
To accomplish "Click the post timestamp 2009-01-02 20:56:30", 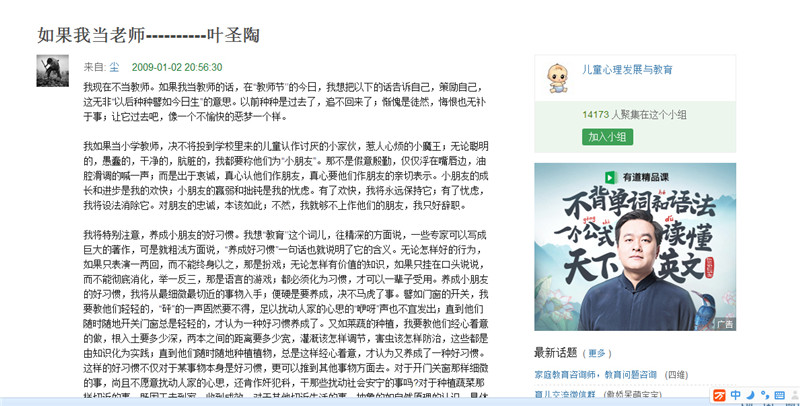I will coord(177,67).
